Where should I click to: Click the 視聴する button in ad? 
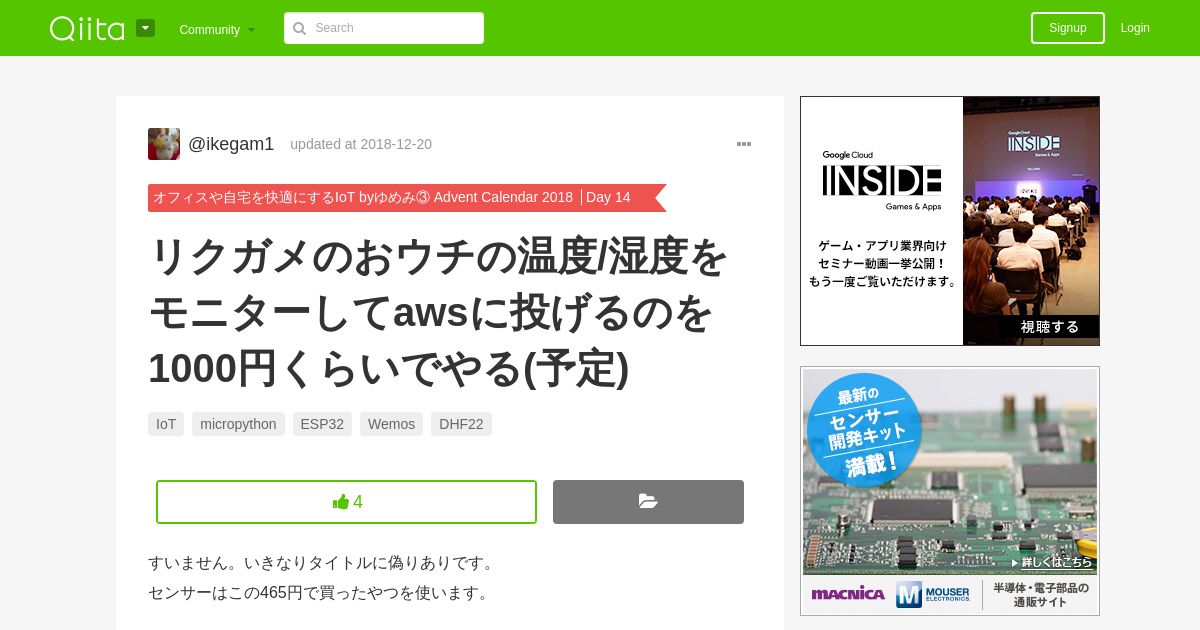point(1050,327)
